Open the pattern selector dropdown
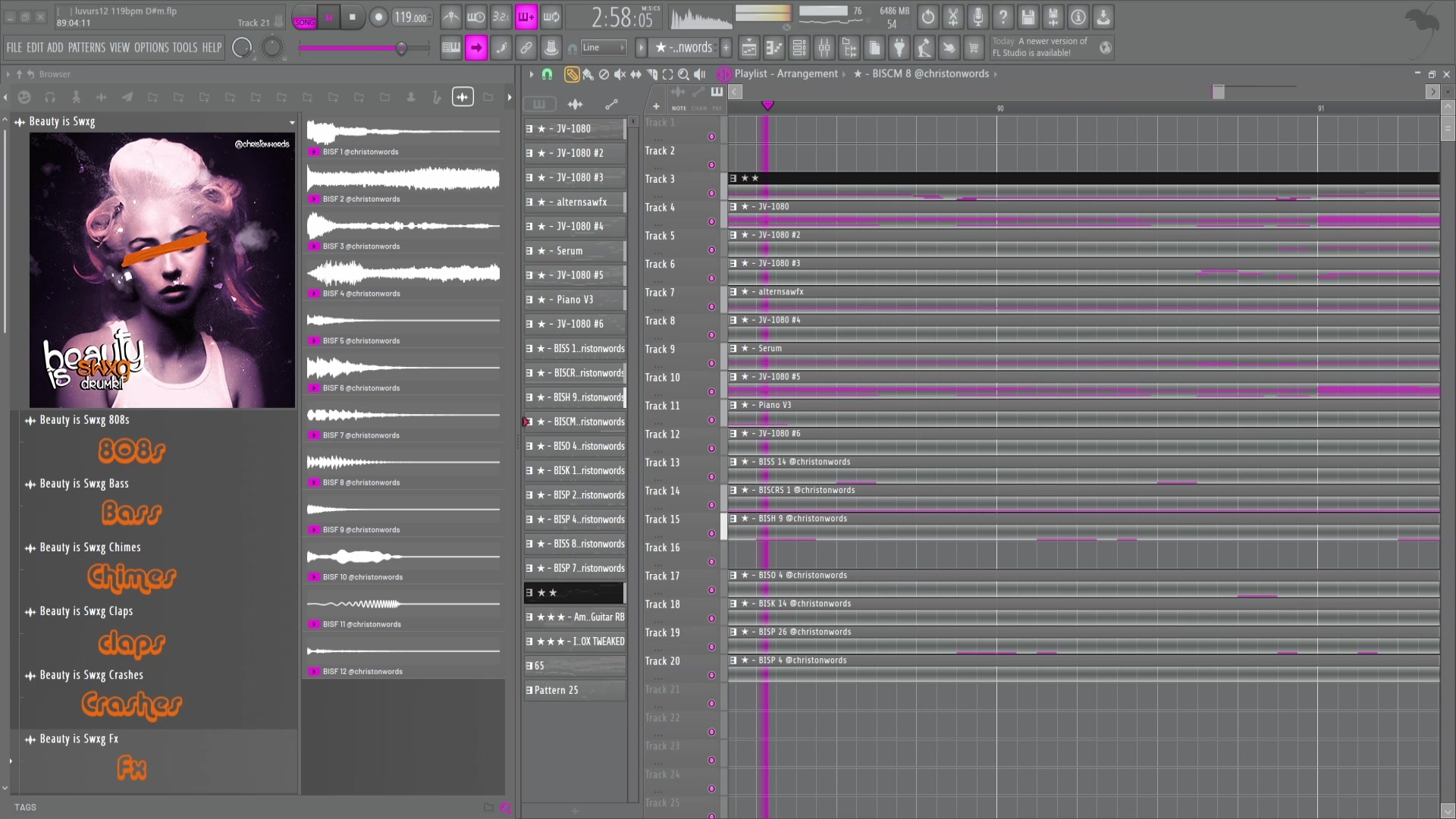1456x819 pixels. [684, 48]
